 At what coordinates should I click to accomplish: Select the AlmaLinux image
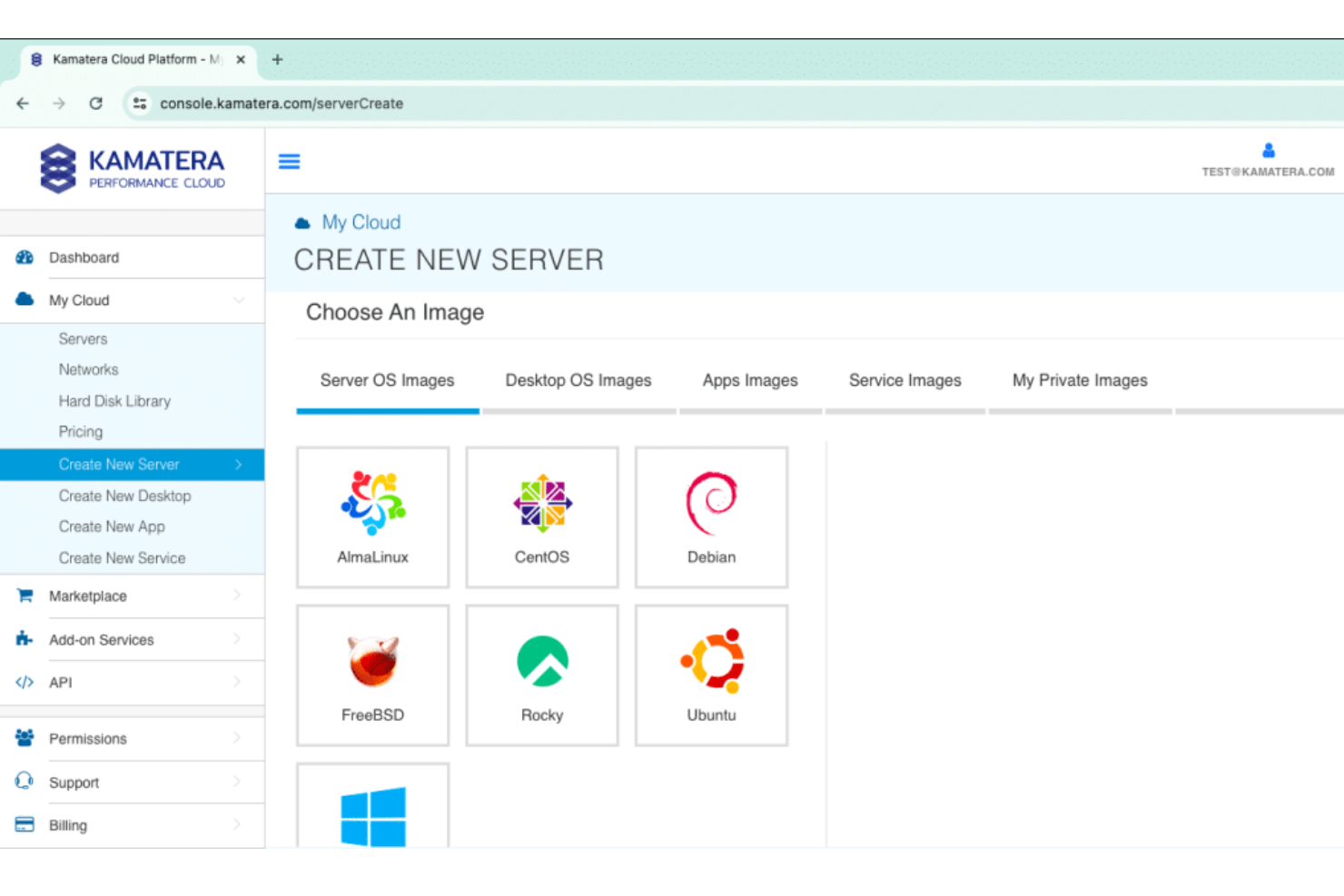pos(372,516)
